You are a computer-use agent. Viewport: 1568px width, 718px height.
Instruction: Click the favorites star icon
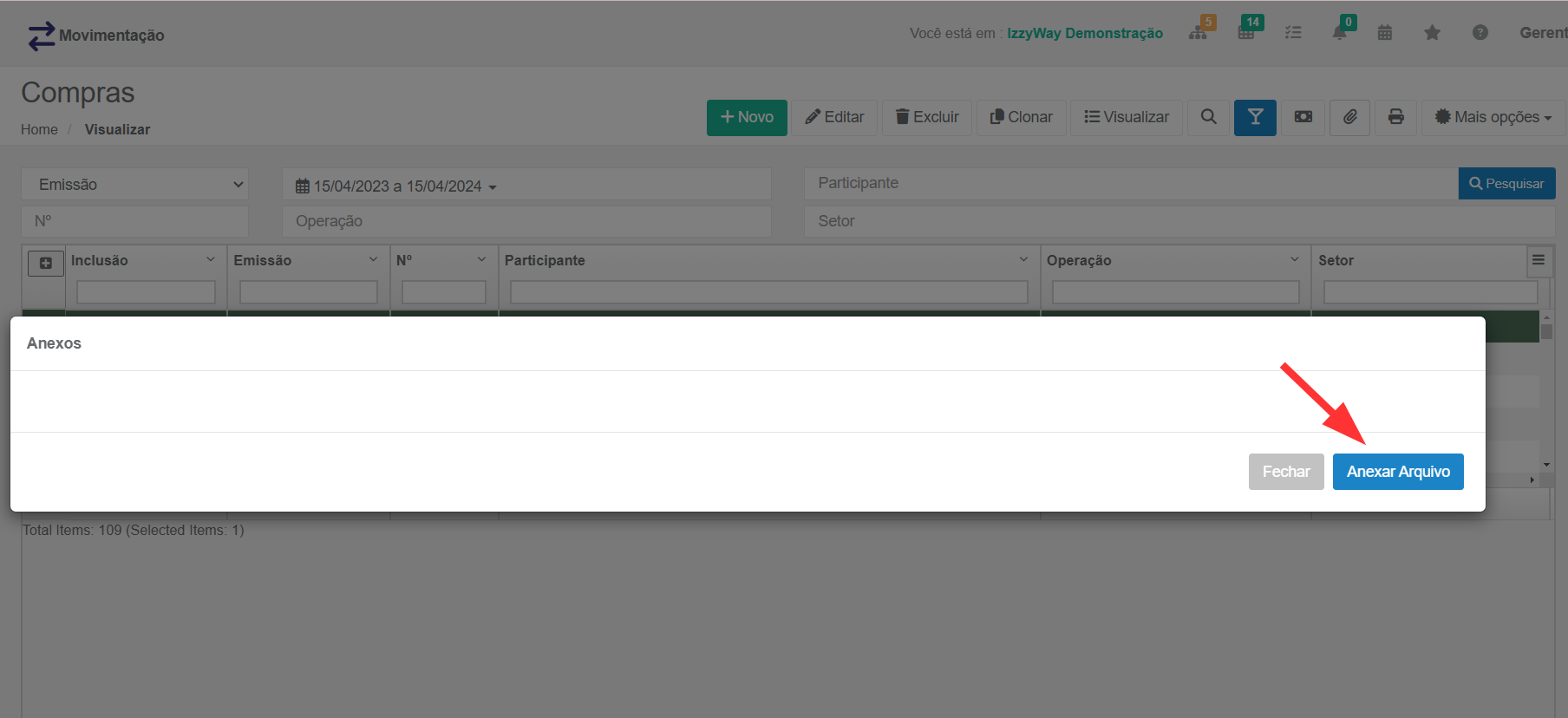pos(1433,33)
